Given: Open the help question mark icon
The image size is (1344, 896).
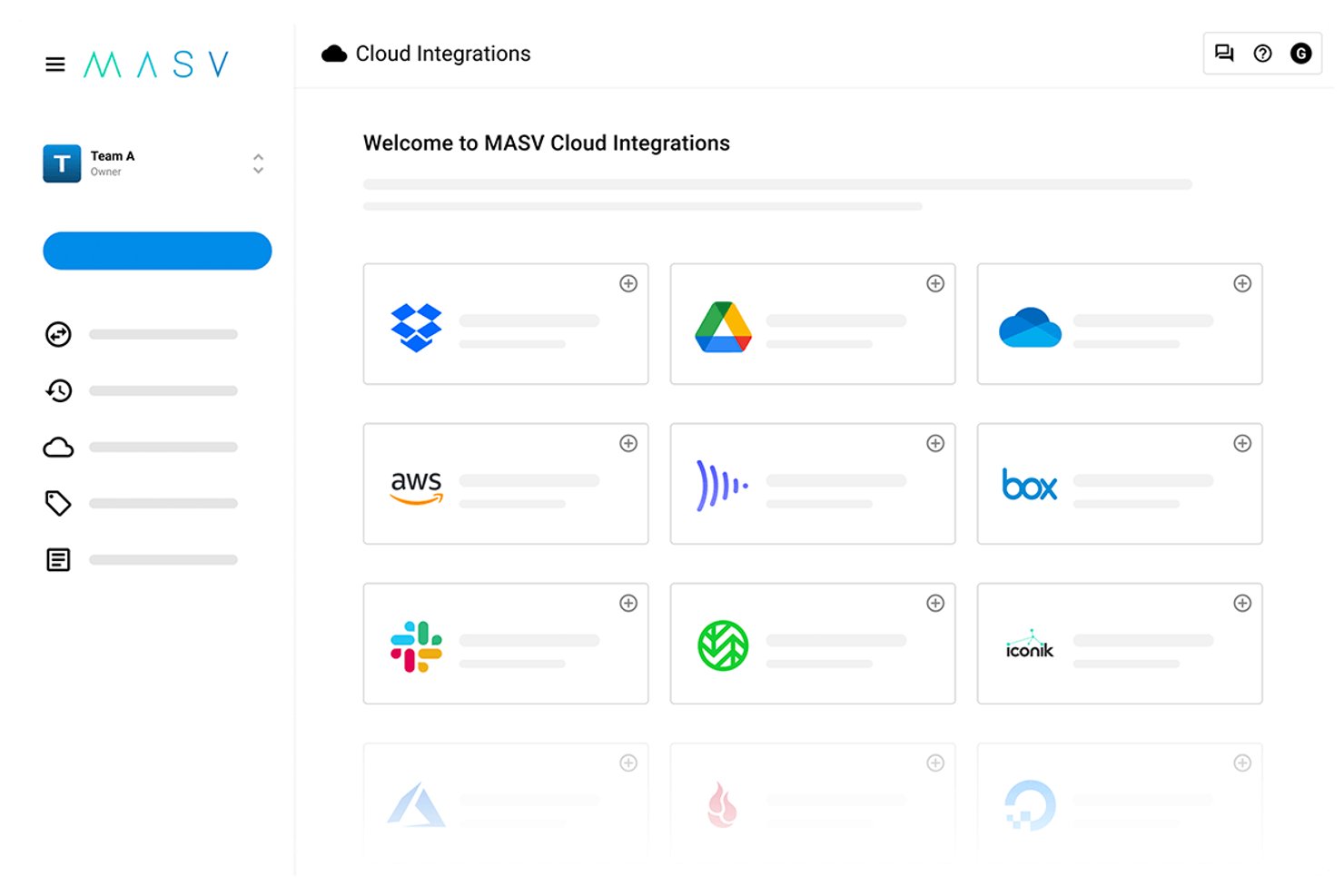Looking at the screenshot, I should coord(1262,54).
